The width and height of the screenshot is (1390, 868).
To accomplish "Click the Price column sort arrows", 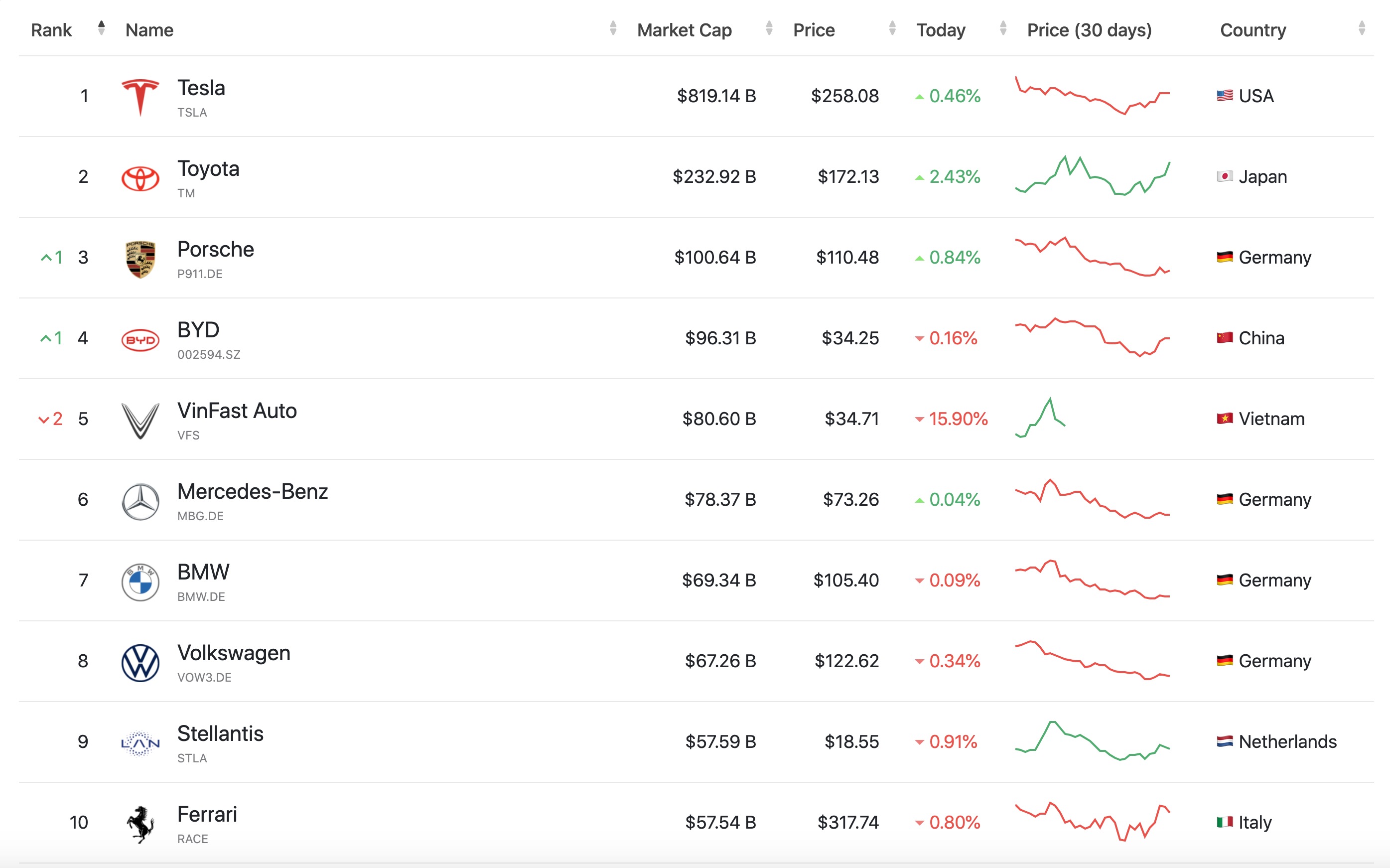I will tap(892, 28).
